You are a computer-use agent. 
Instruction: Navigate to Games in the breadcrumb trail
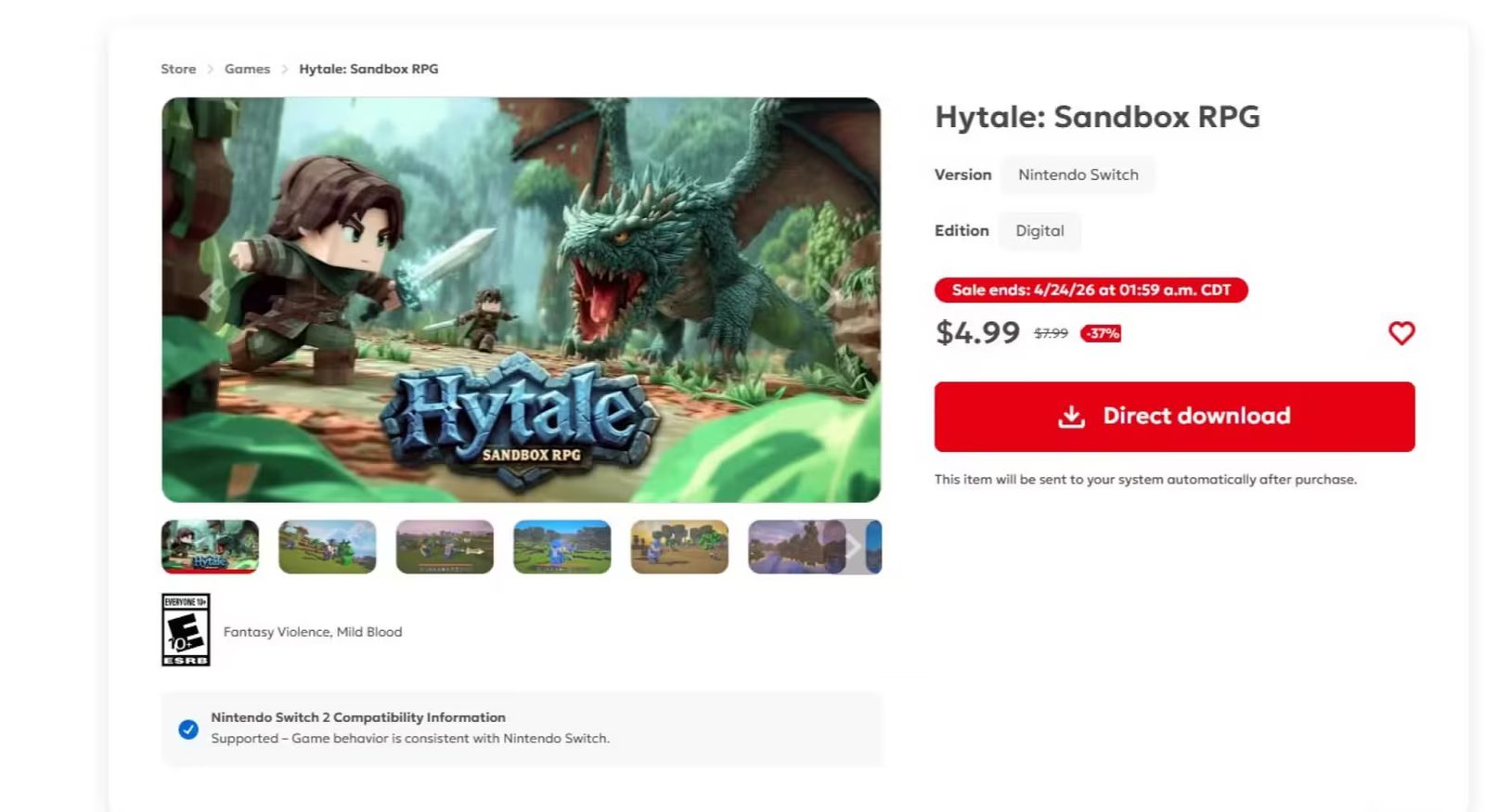tap(247, 69)
